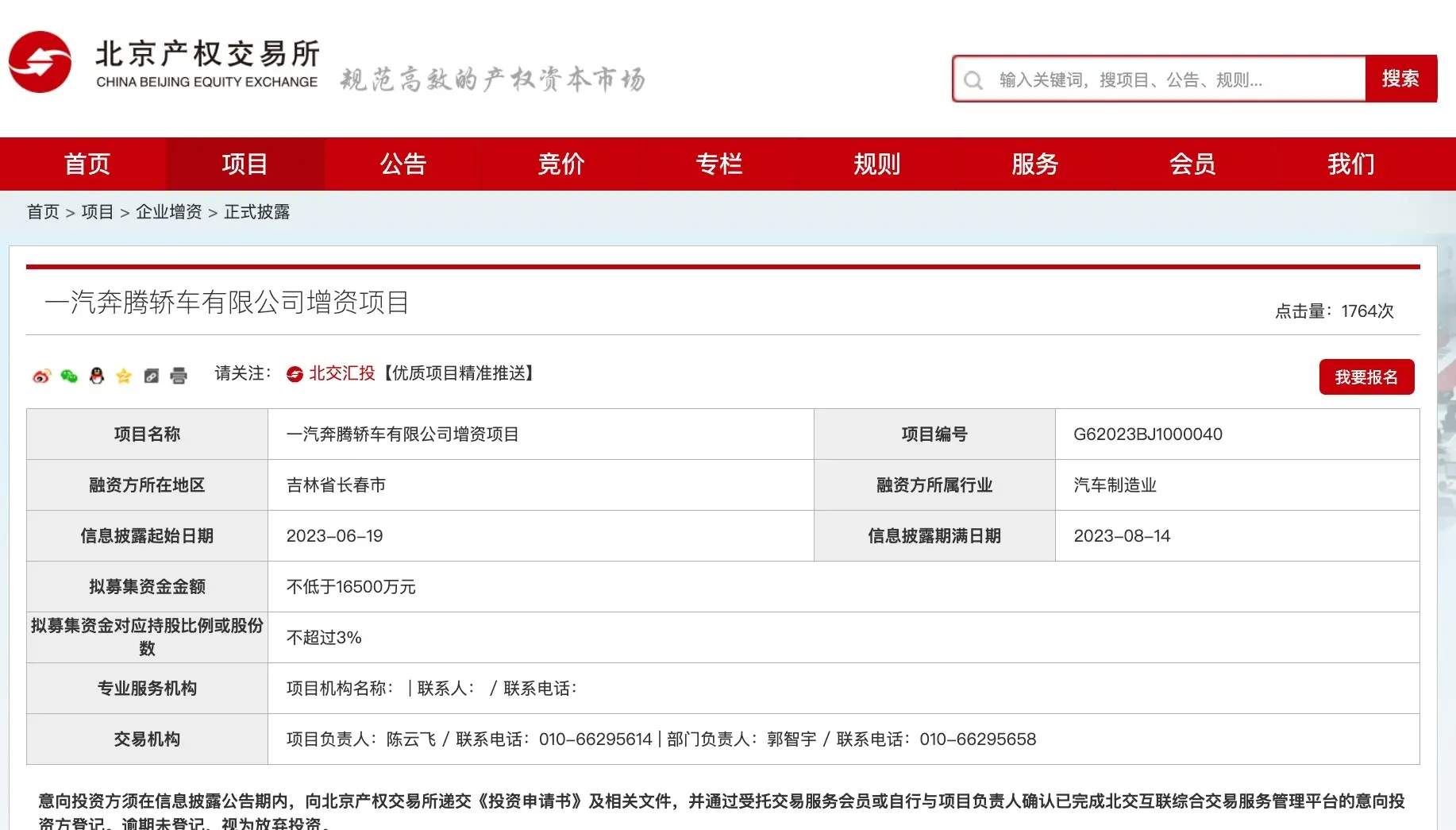This screenshot has width=1456, height=830.
Task: Select the share ratio 不超过3%
Action: (324, 638)
